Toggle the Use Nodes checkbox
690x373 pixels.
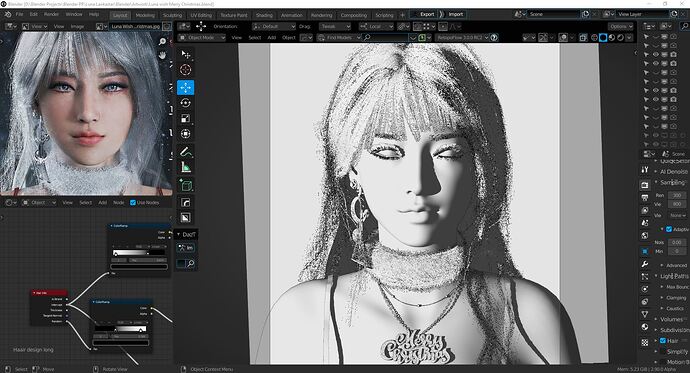point(133,202)
